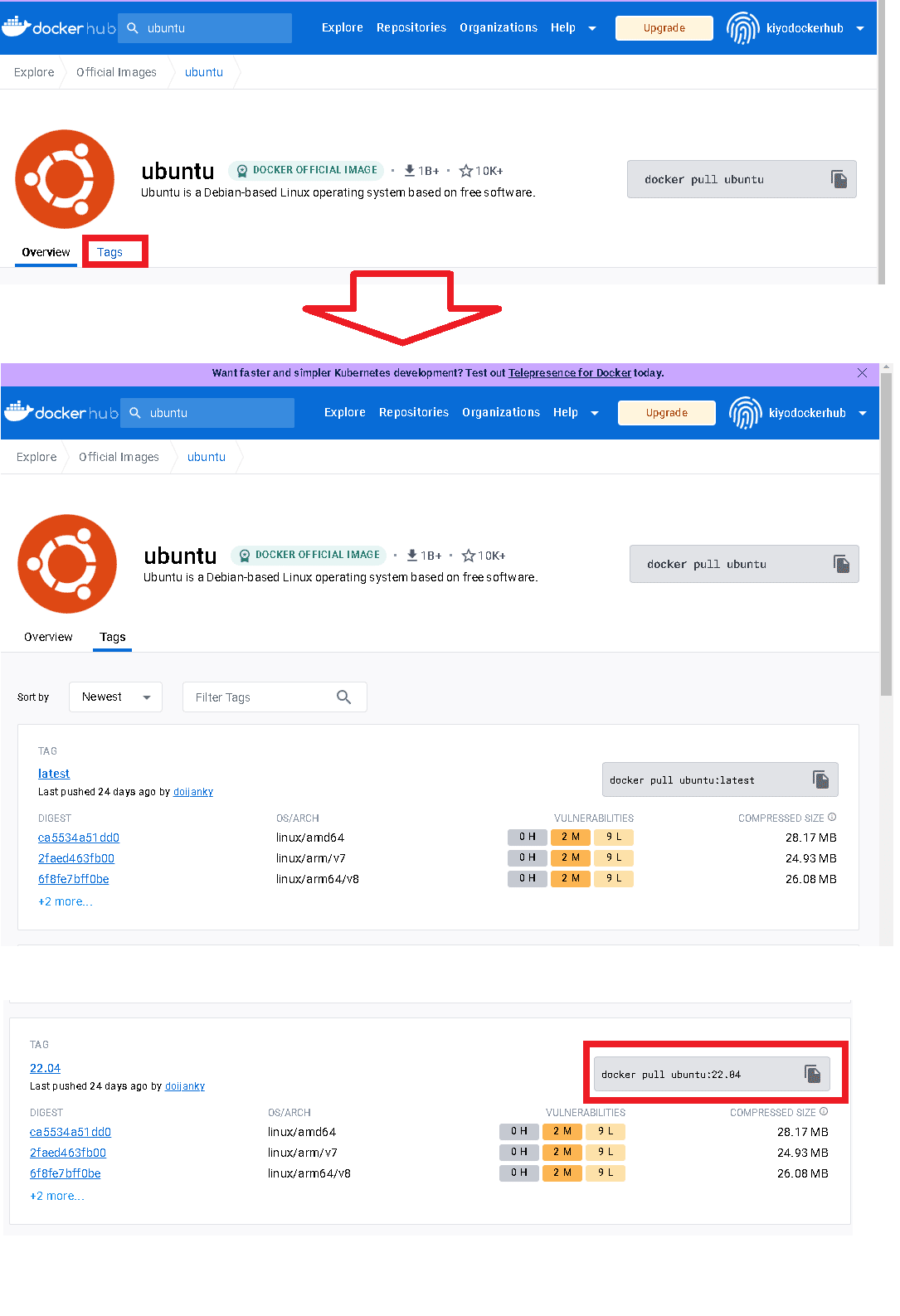The image size is (900, 1316).
Task: Click Ubuntu logo on the first page
Action: (x=65, y=179)
